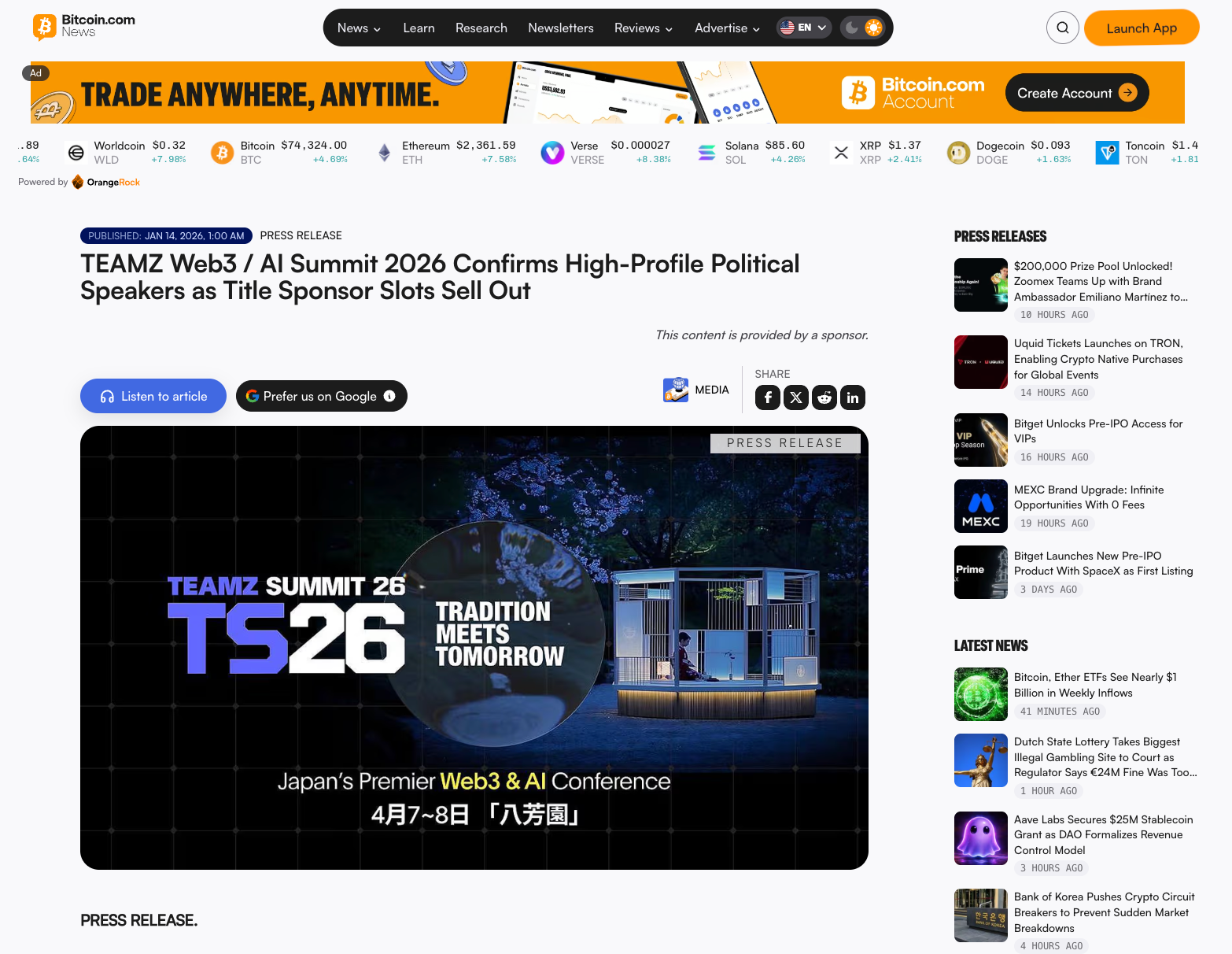Select the XRP ticker icon
The width and height of the screenshot is (1232, 954).
[x=842, y=153]
